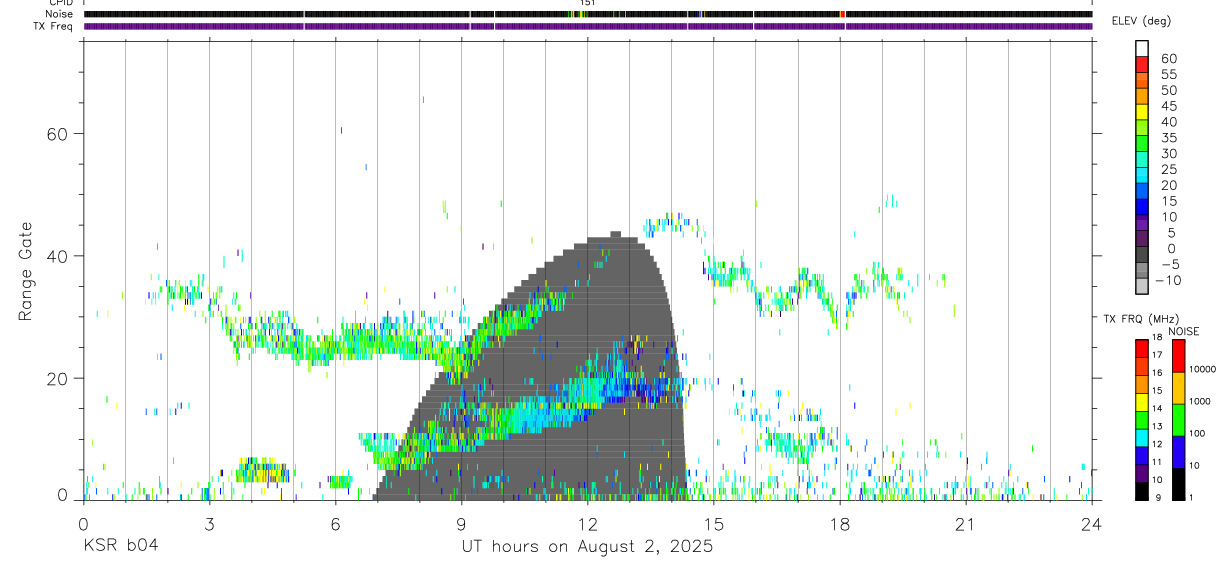1228x567 pixels.
Task: Click the 'UT hours on August 2, 2025' label
Action: 587,547
